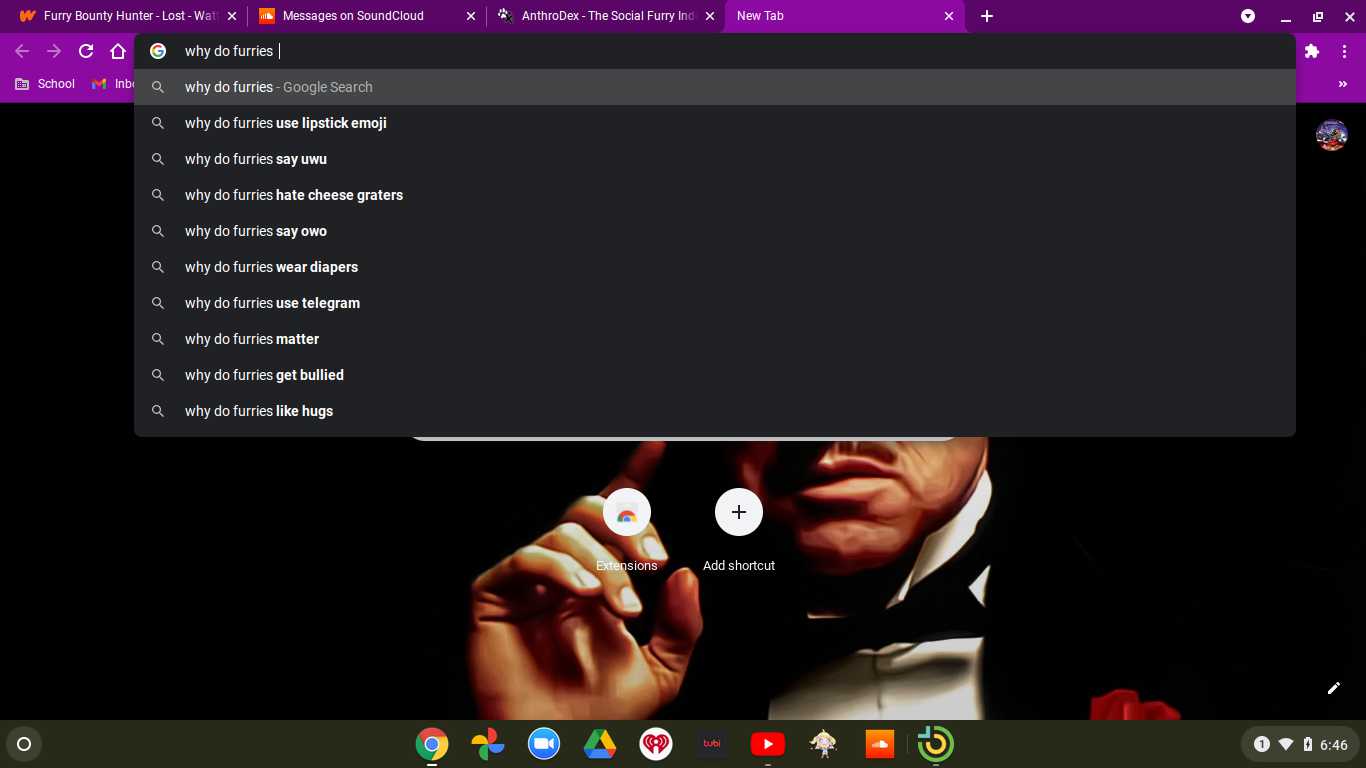
Task: Open Zoom from the shelf
Action: pyautogui.click(x=544, y=744)
